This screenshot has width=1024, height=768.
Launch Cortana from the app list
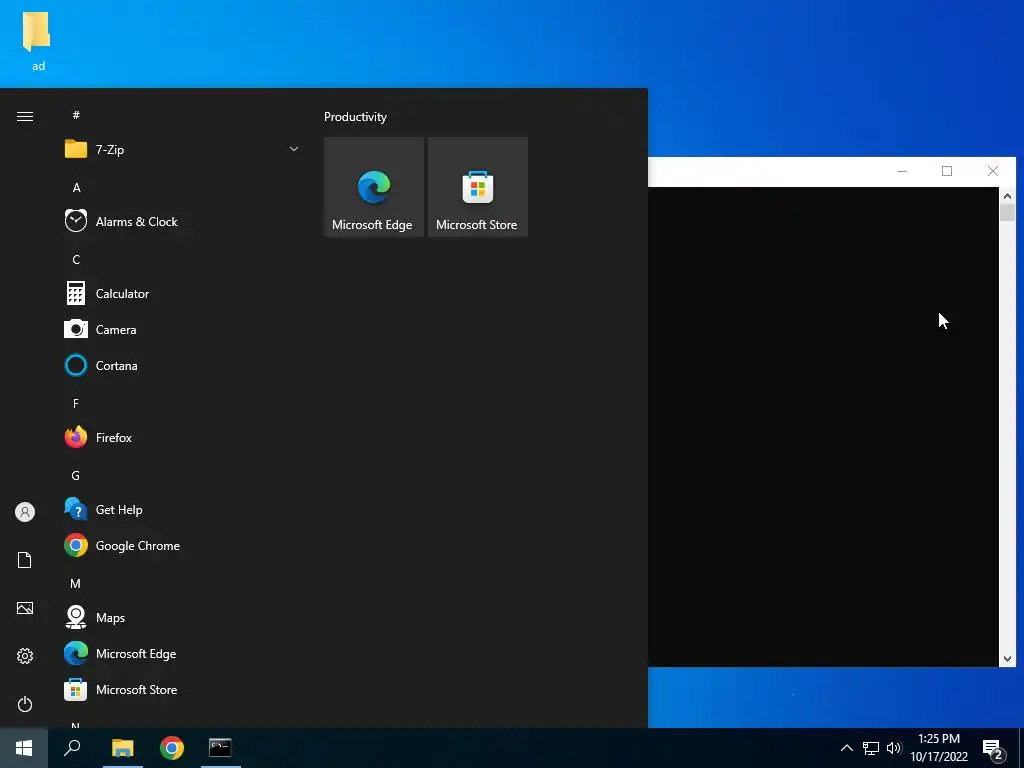[182, 365]
